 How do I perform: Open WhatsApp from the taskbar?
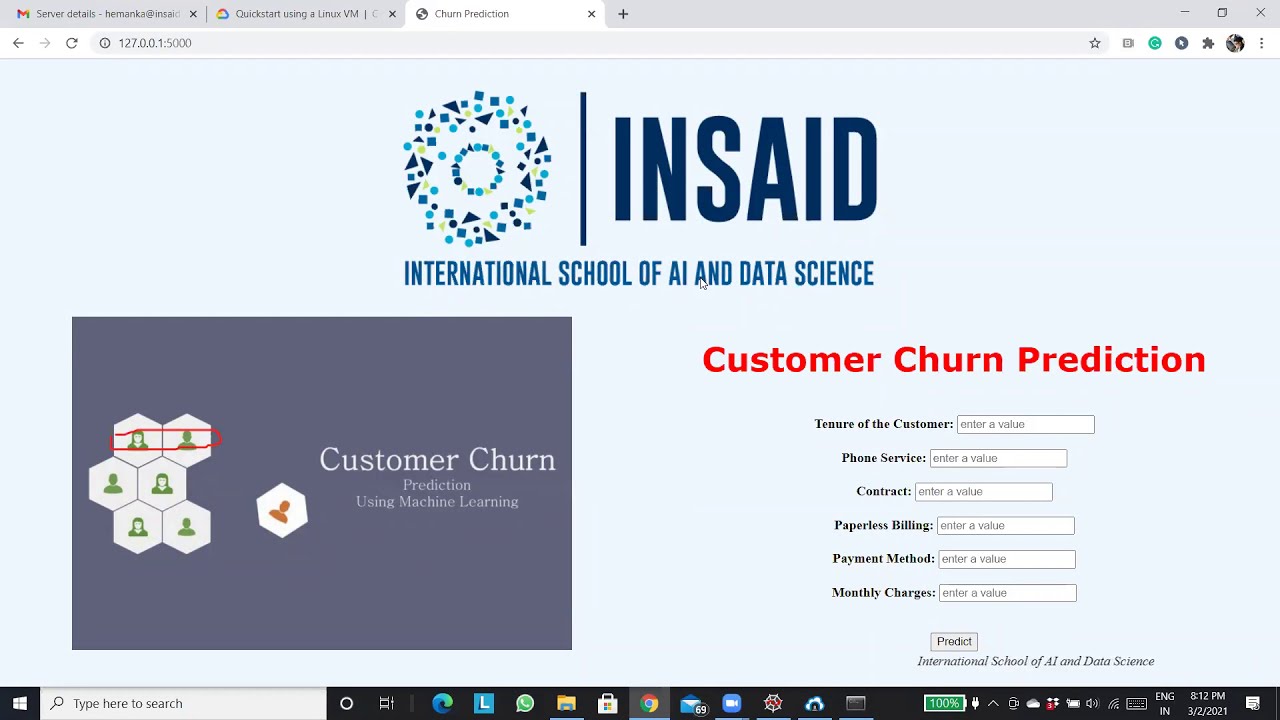(525, 703)
